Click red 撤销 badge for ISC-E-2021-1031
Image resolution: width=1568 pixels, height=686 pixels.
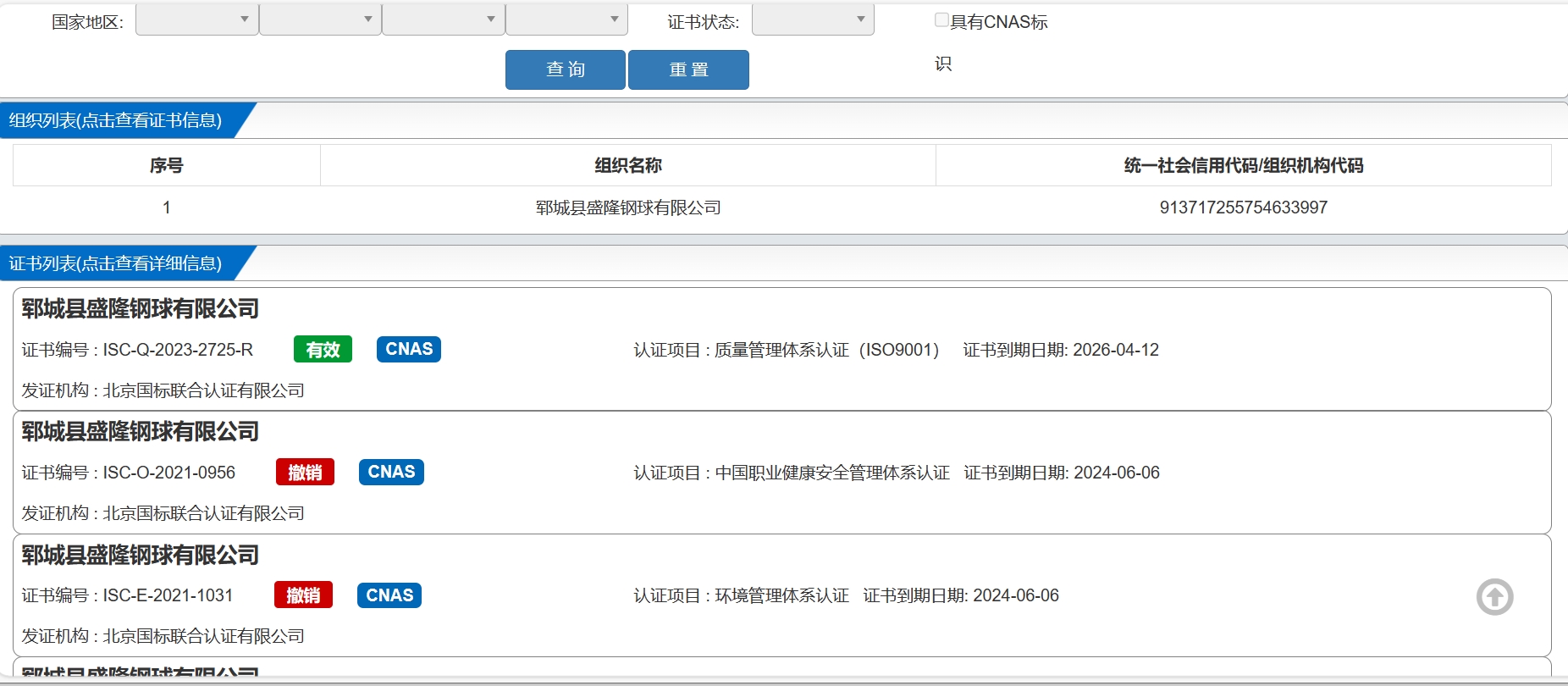[x=303, y=595]
